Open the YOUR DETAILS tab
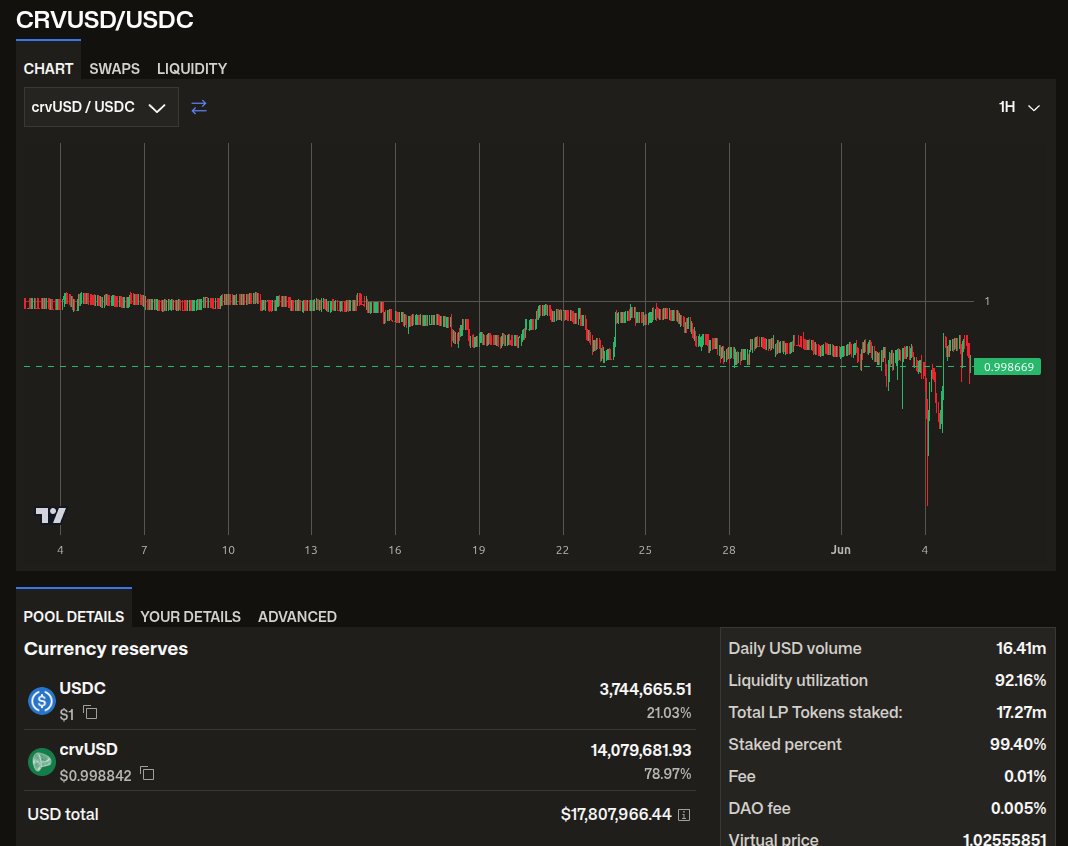Image resolution: width=1068 pixels, height=846 pixels. click(191, 616)
